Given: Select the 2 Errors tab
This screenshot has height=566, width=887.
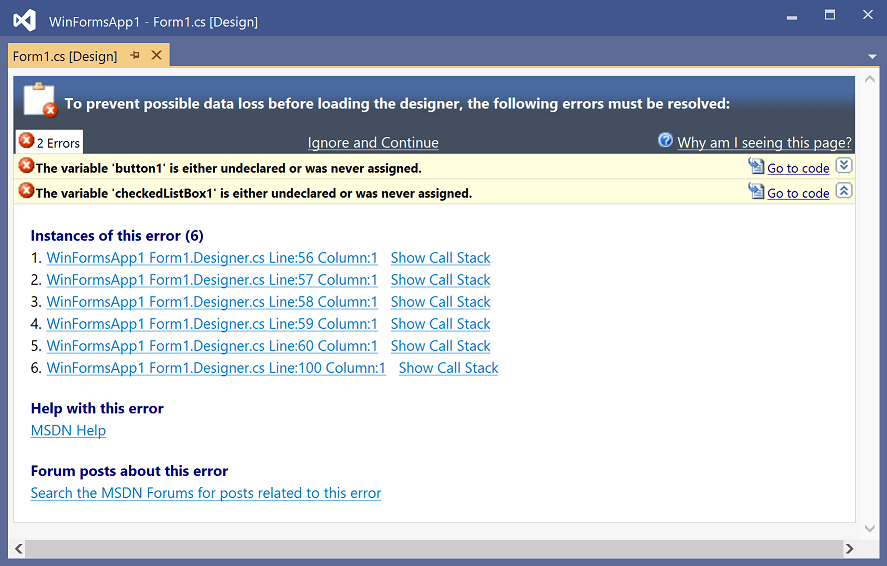Looking at the screenshot, I should (x=49, y=142).
